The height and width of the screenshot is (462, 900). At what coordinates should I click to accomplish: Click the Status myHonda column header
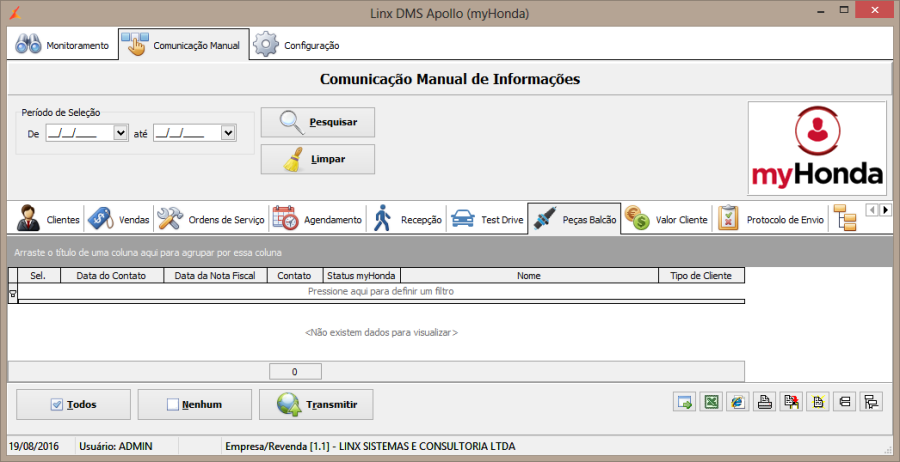[362, 275]
